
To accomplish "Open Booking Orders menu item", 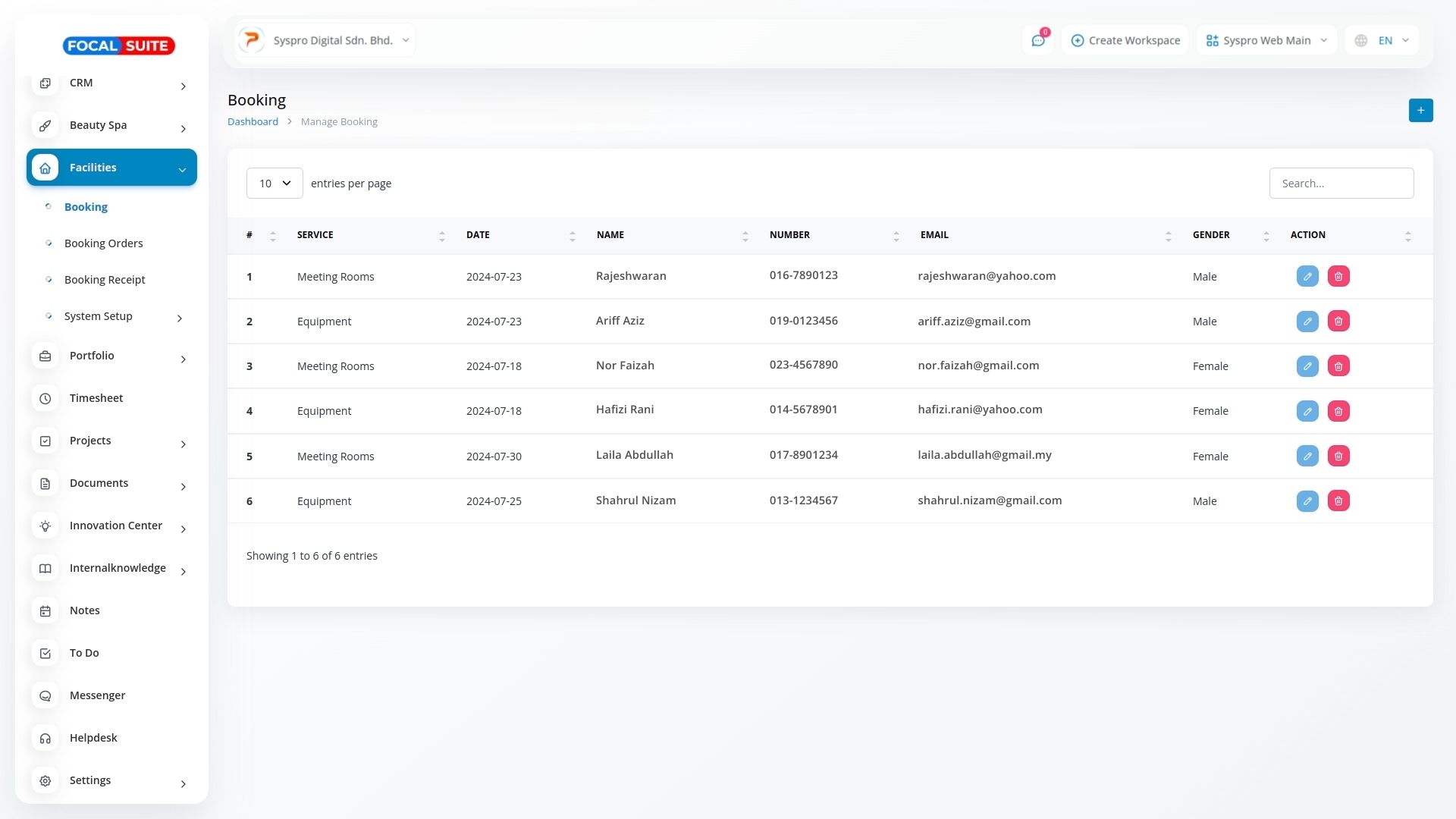I will (x=103, y=244).
